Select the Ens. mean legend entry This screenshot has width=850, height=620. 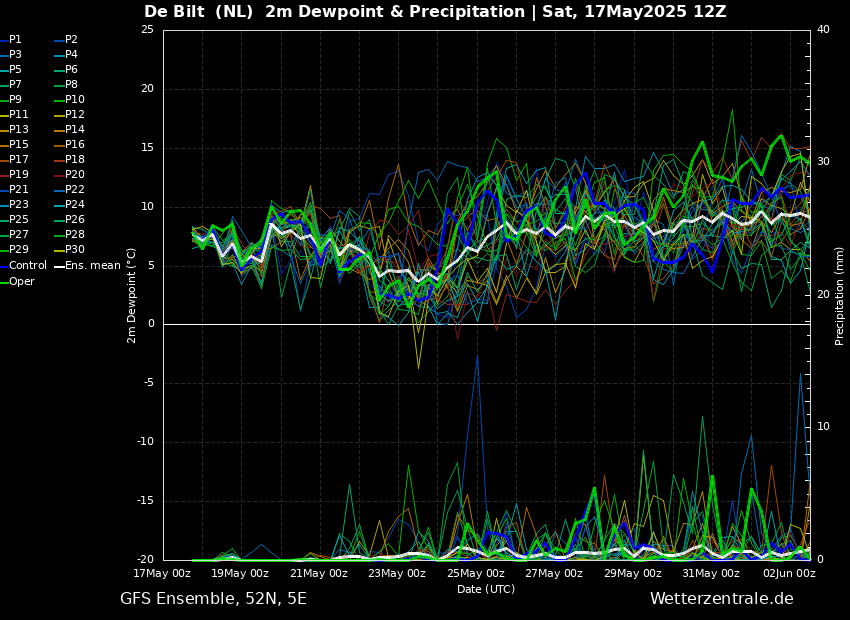click(x=92, y=266)
